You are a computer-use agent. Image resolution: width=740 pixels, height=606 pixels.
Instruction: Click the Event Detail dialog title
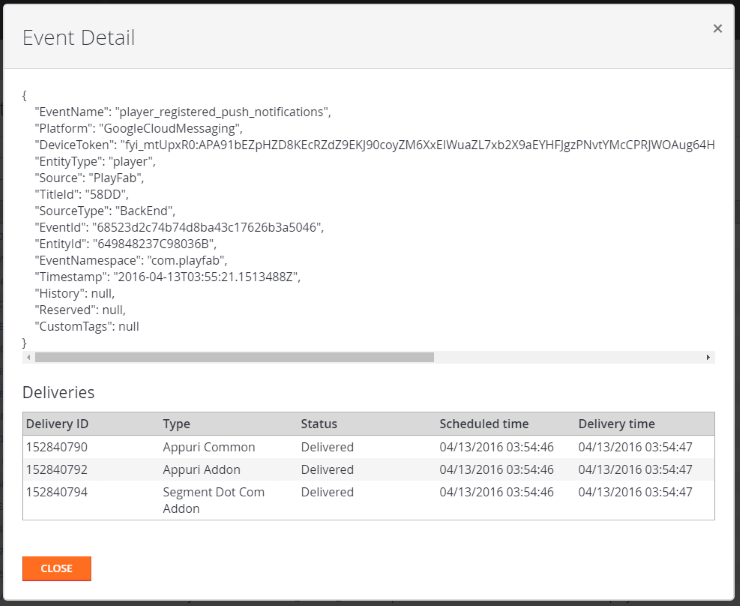click(79, 38)
